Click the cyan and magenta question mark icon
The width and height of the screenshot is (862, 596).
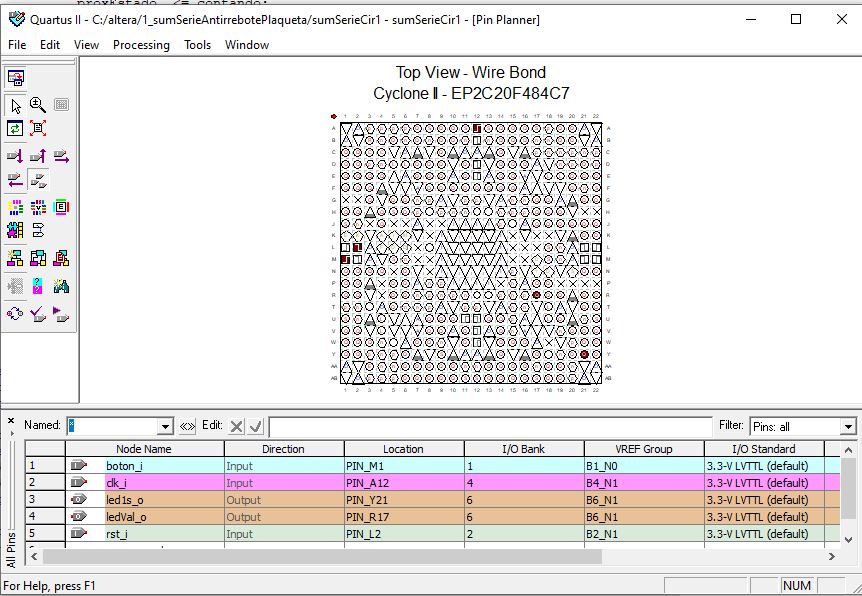tap(38, 286)
